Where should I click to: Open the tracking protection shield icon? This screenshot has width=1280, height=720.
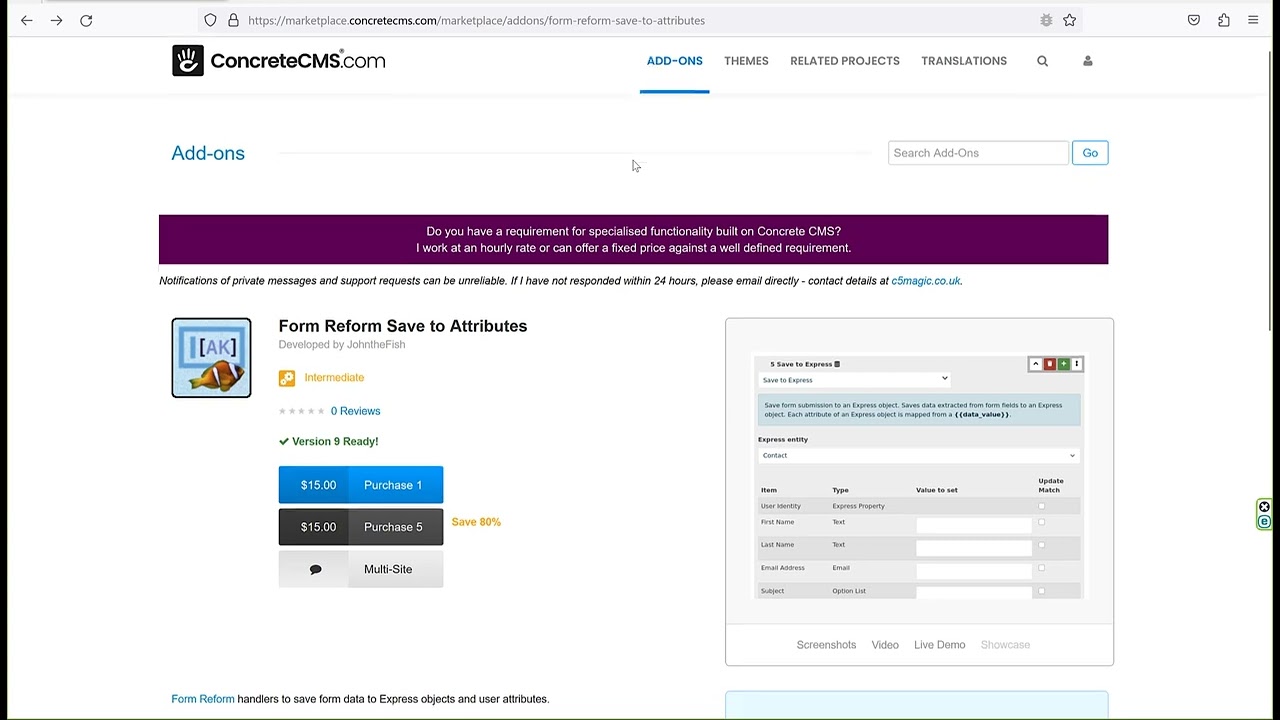pyautogui.click(x=210, y=20)
